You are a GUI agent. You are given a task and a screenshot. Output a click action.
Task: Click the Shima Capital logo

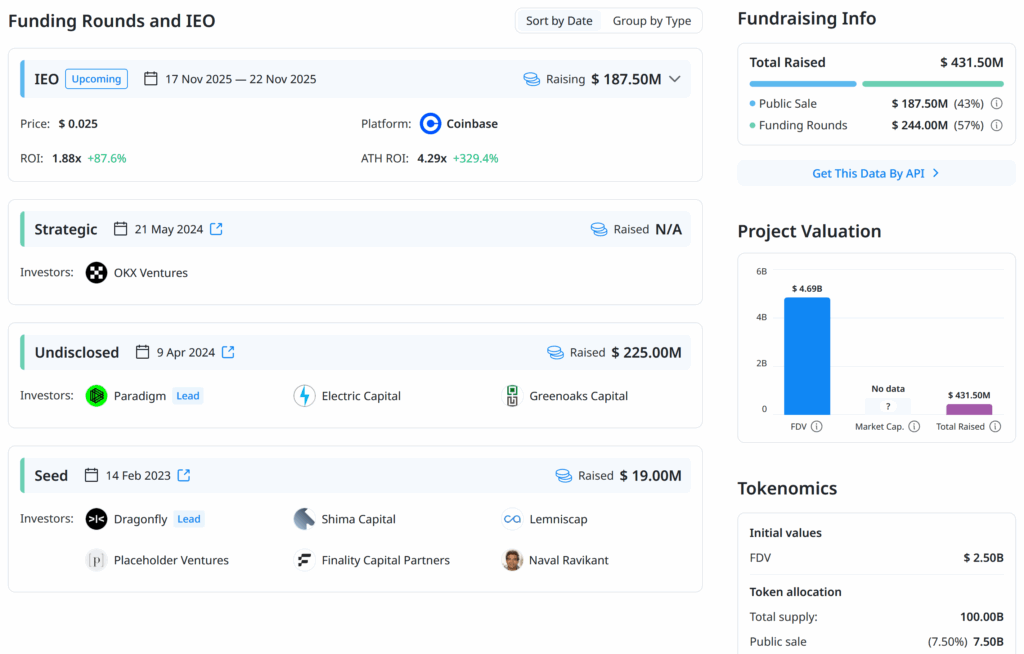[304, 518]
